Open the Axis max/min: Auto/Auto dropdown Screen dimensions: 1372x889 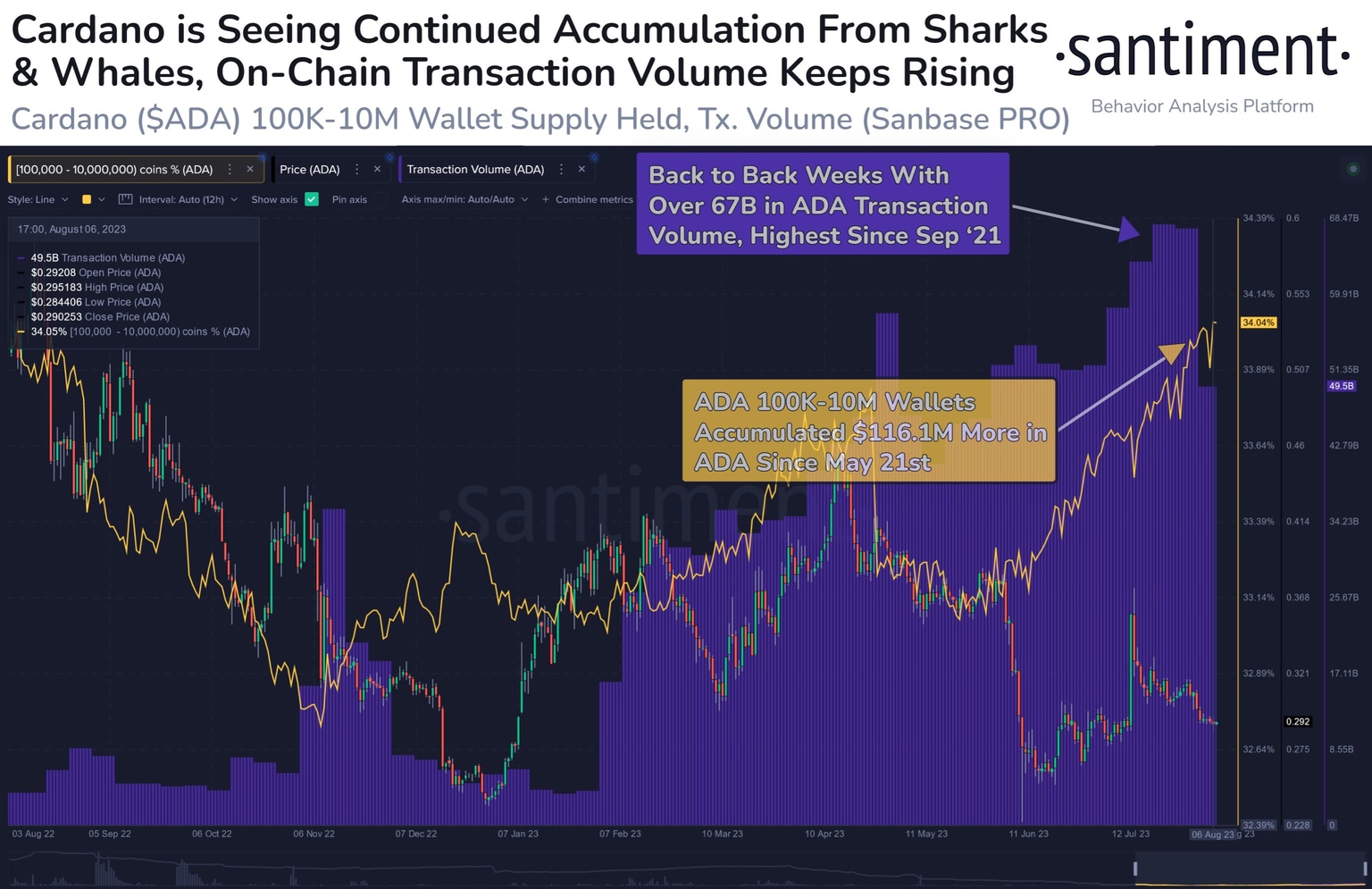tap(464, 199)
